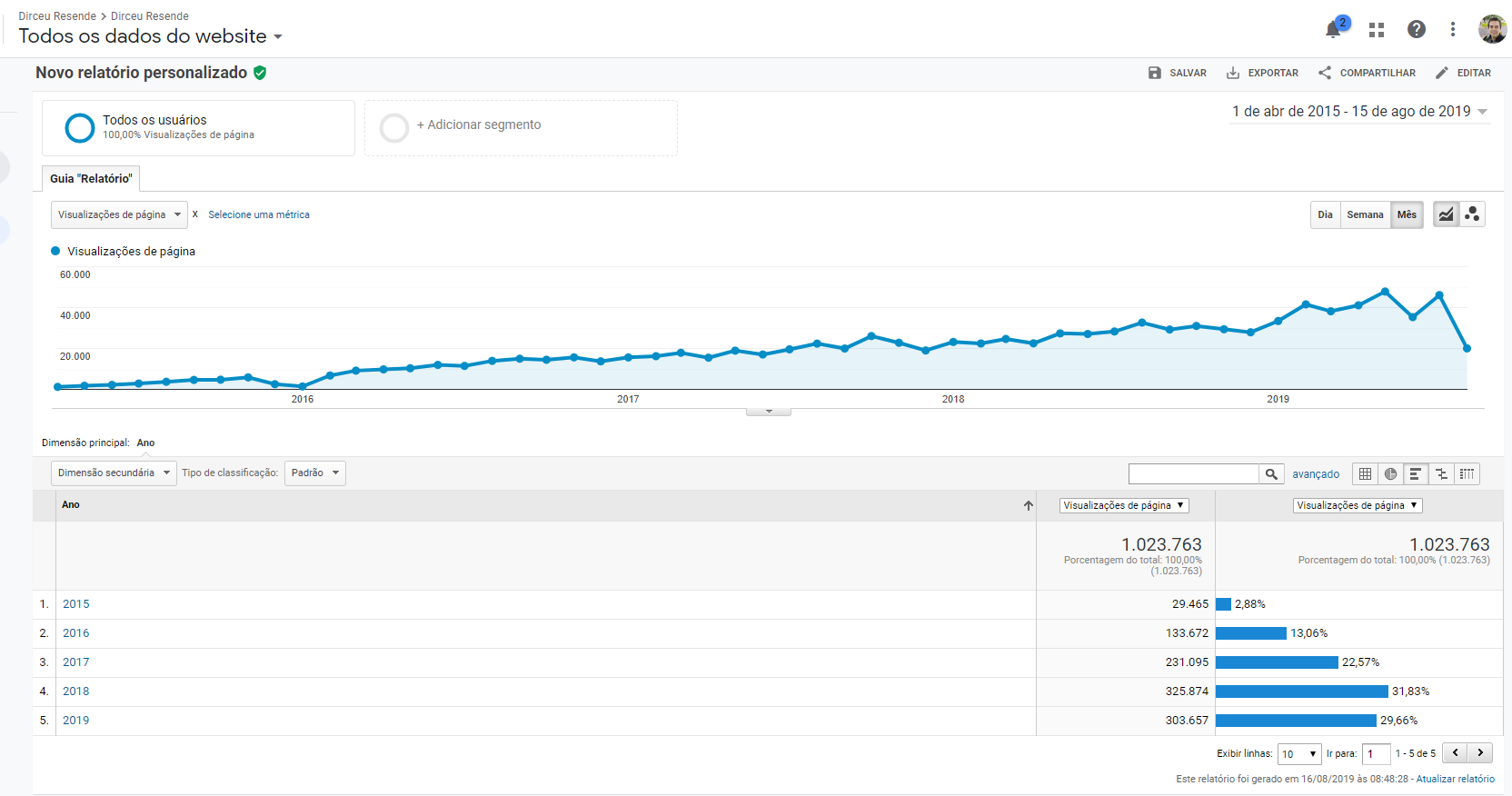Open the Padrão sort type dropdown

coord(314,473)
